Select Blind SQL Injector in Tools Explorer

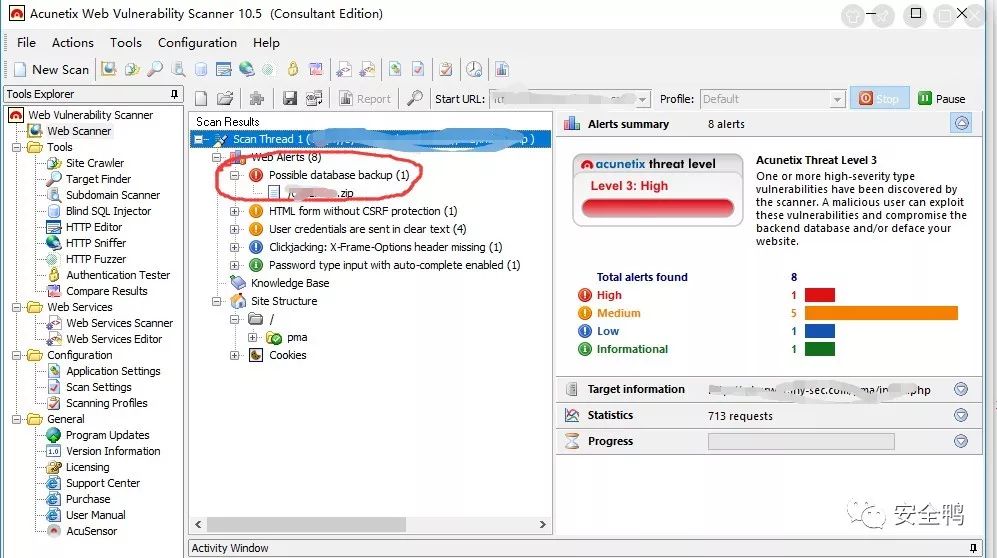[108, 211]
